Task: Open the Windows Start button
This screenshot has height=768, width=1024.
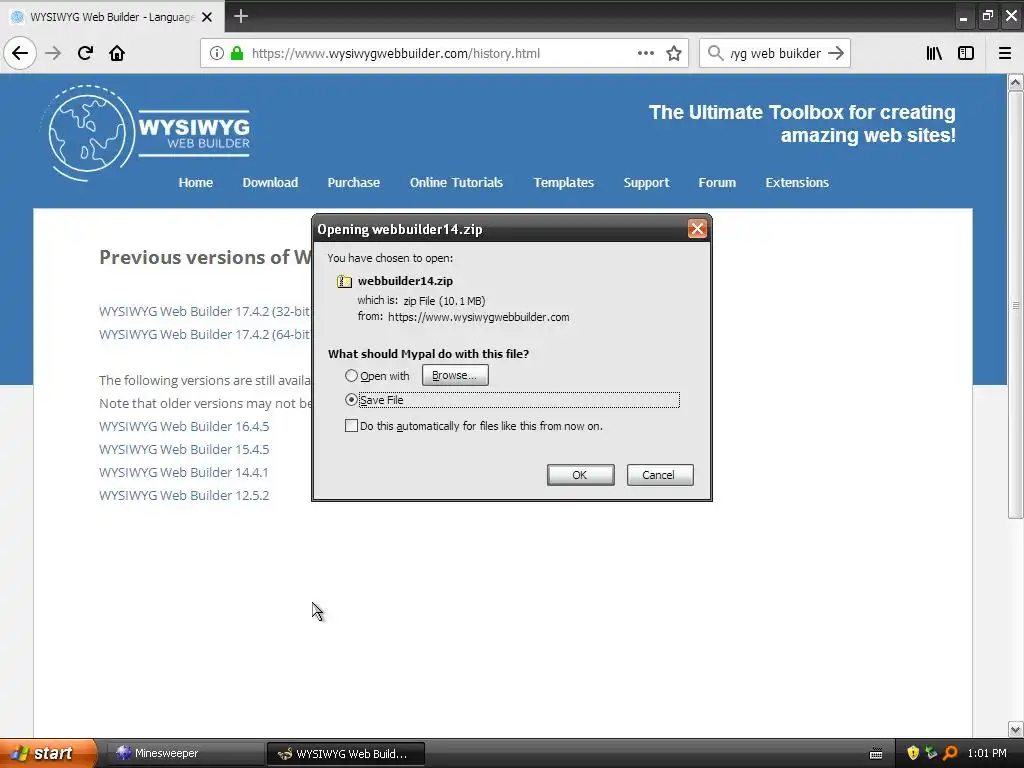Action: (x=47, y=753)
